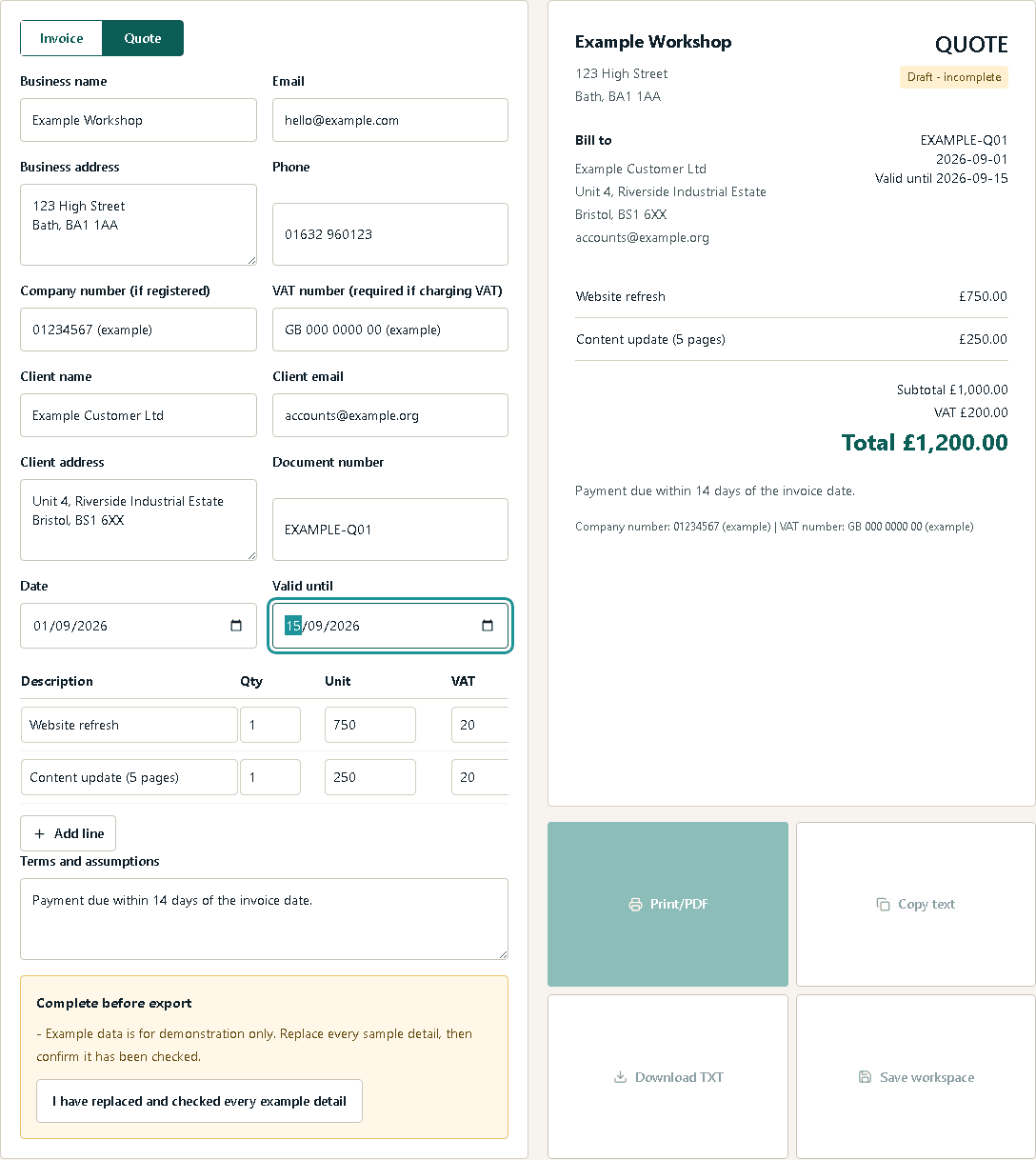The width and height of the screenshot is (1036, 1160).
Task: Click the VAT number input
Action: coord(390,330)
